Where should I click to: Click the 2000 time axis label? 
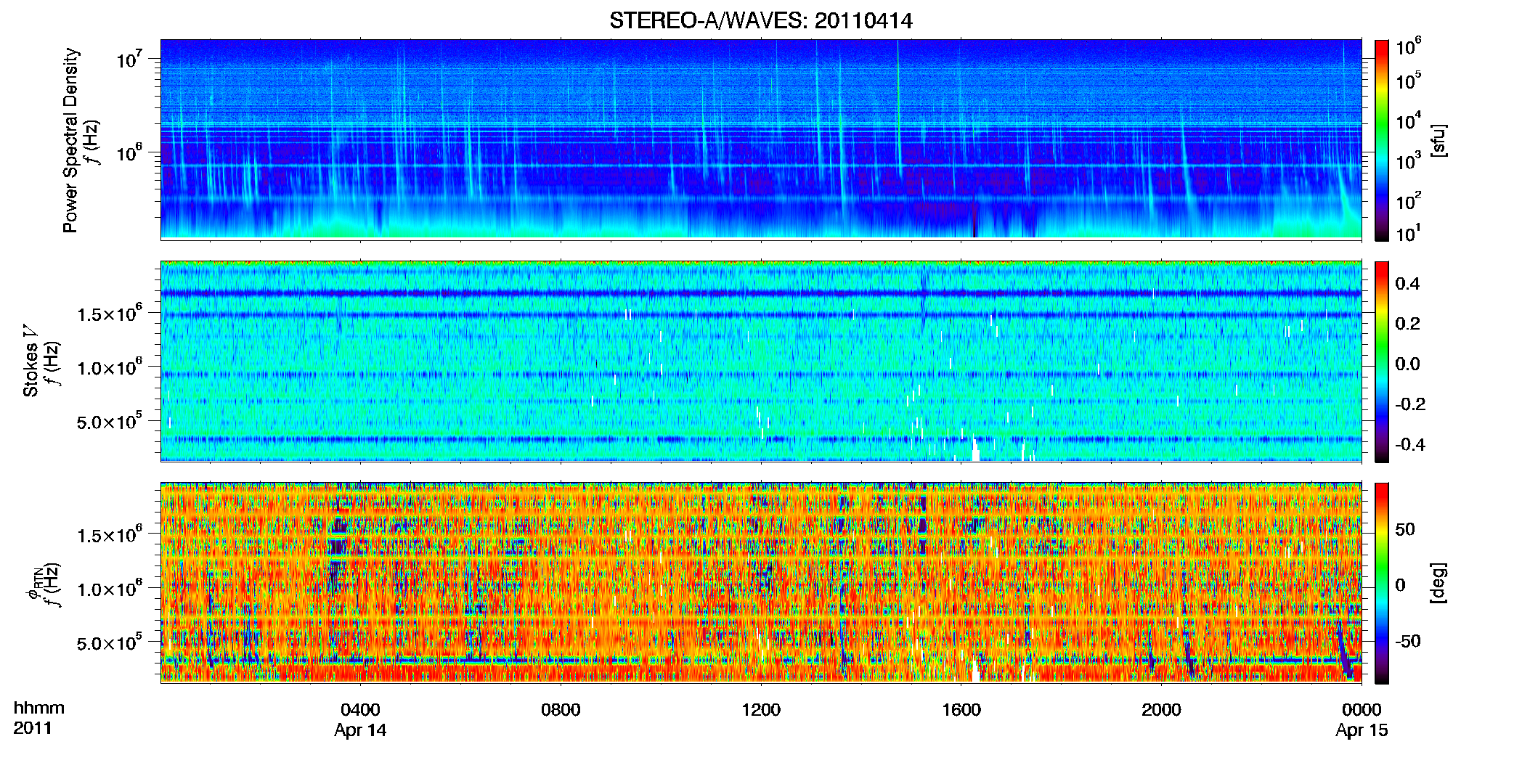click(x=1161, y=710)
